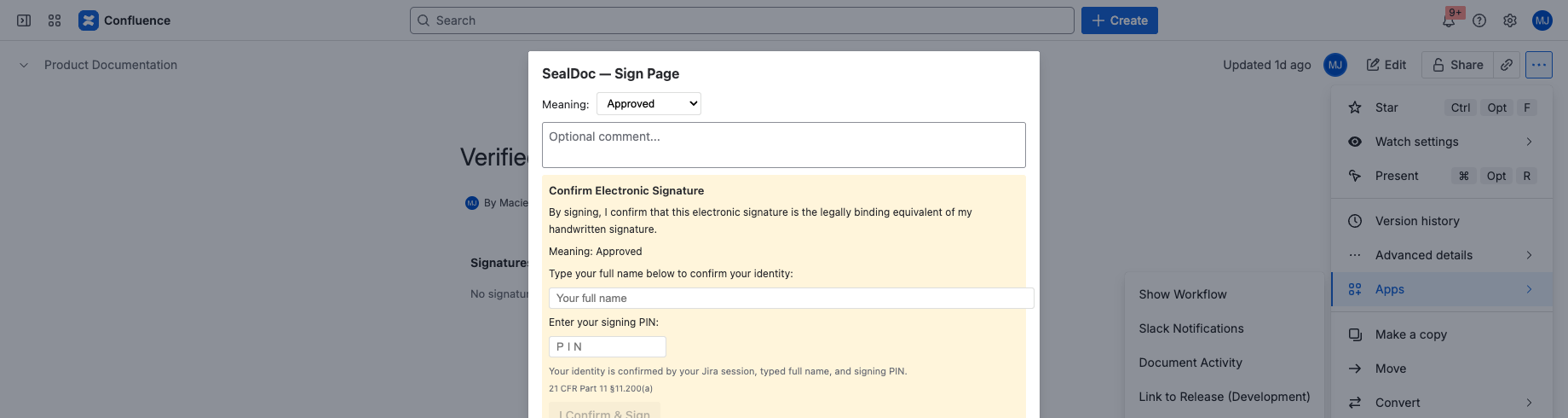This screenshot has width=1568, height=418.
Task: Open the more actions ellipsis button
Action: 1539,65
